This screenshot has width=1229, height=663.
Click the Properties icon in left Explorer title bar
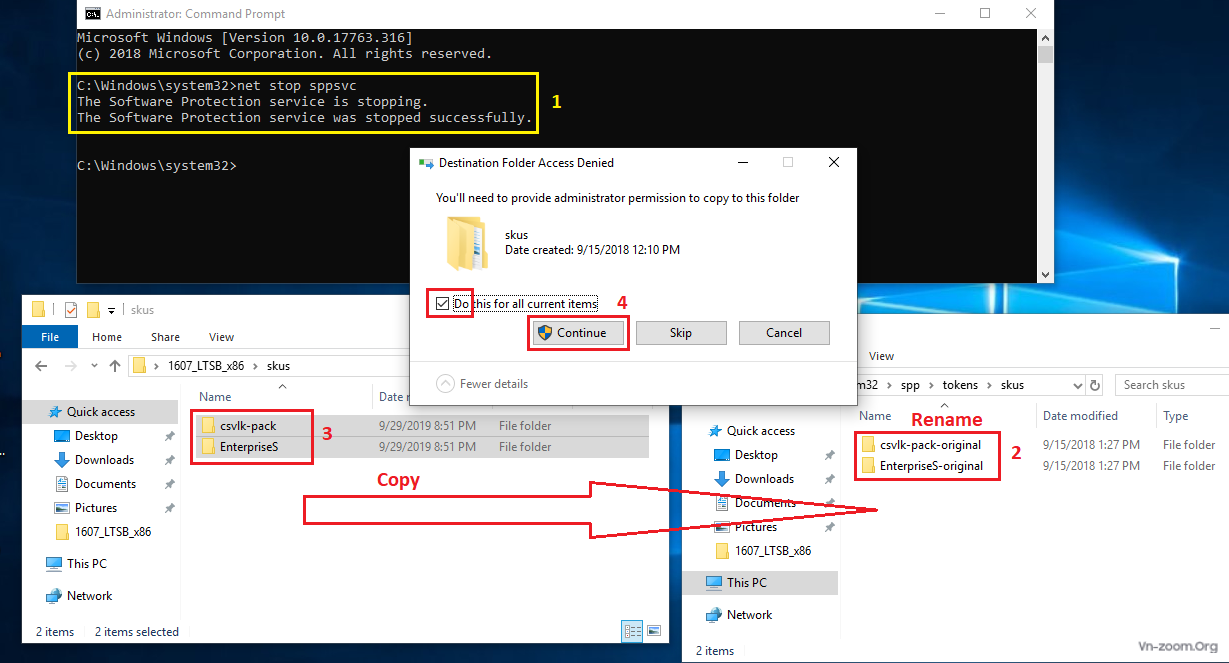pos(71,309)
